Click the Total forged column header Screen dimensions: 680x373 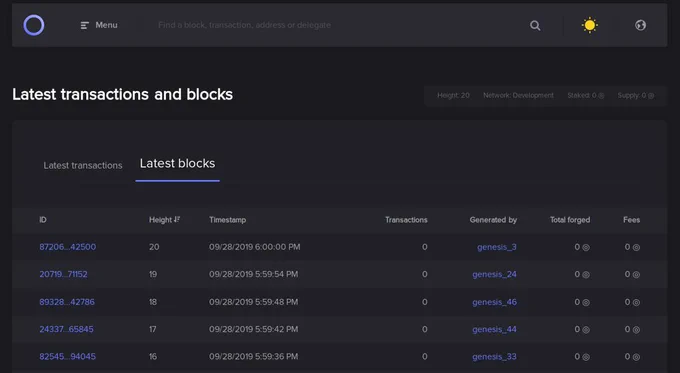pos(570,220)
